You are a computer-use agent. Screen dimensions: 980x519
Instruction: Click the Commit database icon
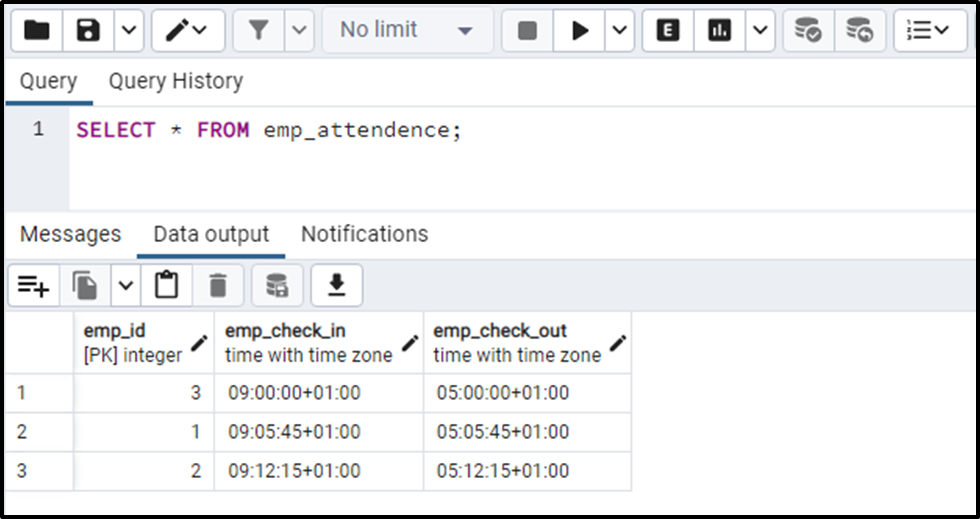pos(808,31)
